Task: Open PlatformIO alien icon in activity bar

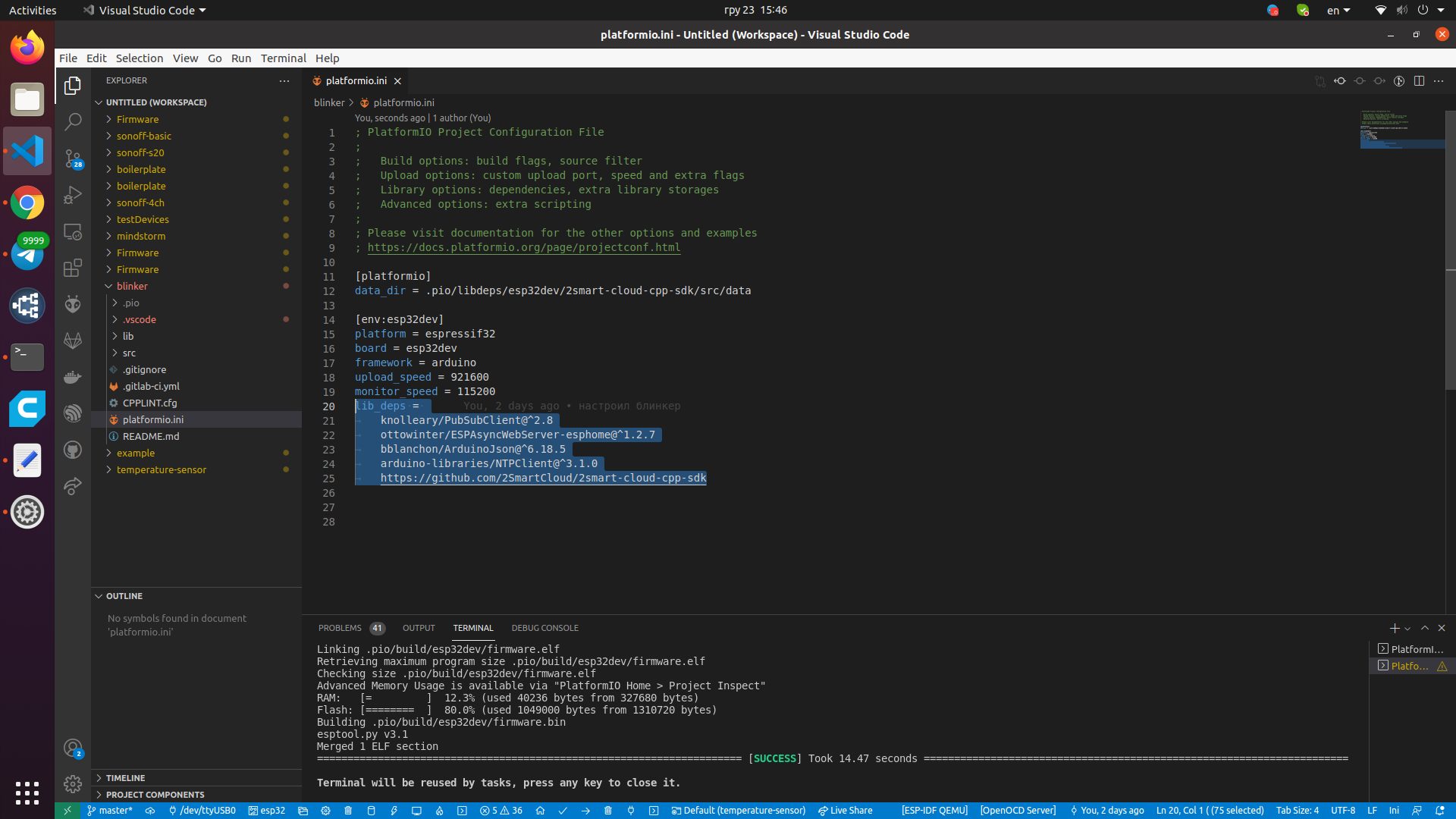Action: coord(73,304)
